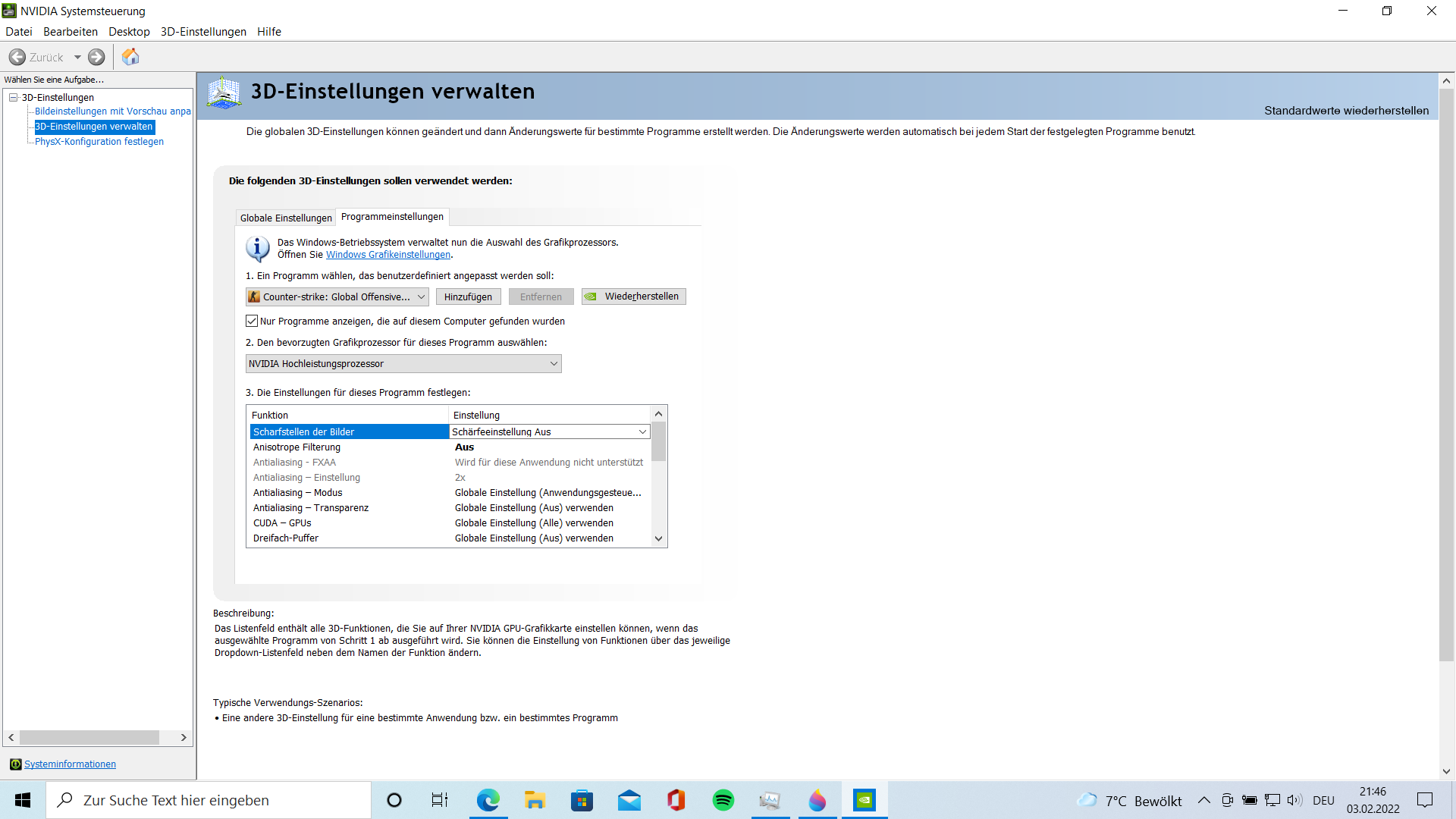Image resolution: width=1456 pixels, height=819 pixels.
Task: Open Microsoft Store from the taskbar
Action: point(582,800)
